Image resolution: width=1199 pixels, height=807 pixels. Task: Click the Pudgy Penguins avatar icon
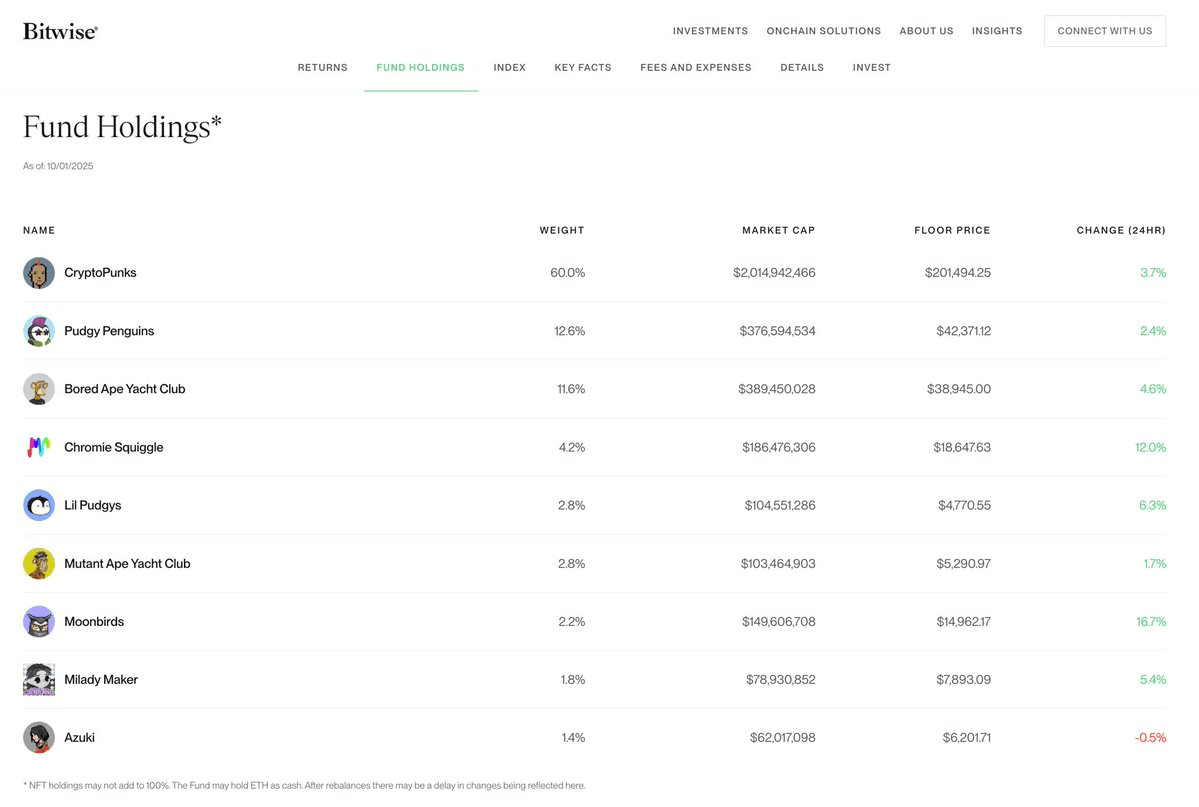tap(39, 331)
